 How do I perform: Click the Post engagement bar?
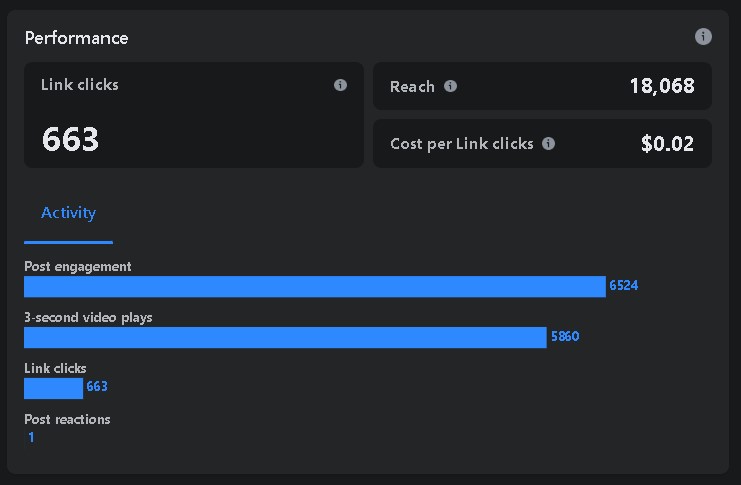tap(315, 286)
